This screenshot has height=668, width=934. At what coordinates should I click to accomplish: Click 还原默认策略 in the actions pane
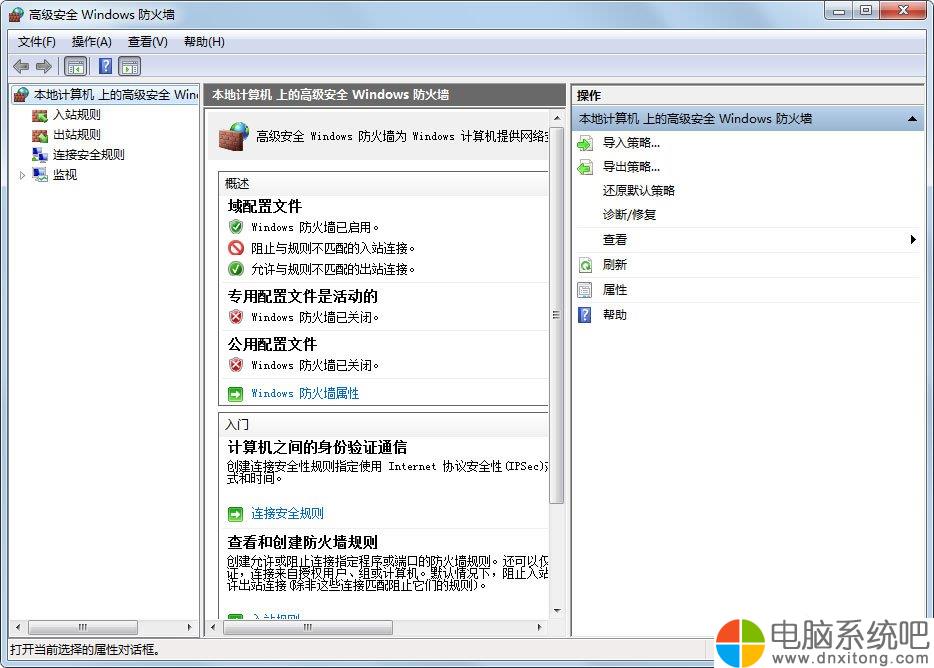(639, 191)
